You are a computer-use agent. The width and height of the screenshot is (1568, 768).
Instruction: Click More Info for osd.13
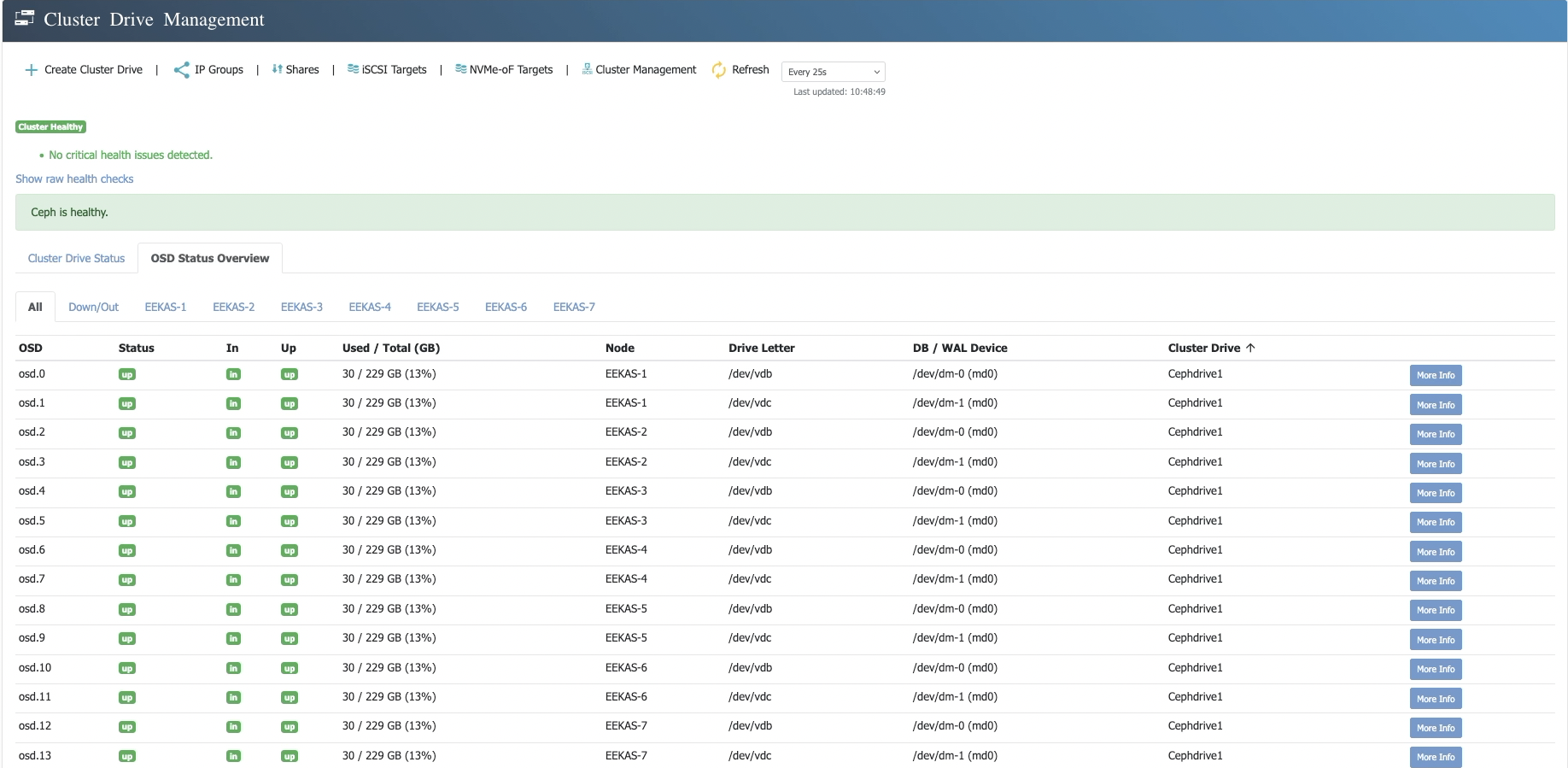(x=1436, y=757)
